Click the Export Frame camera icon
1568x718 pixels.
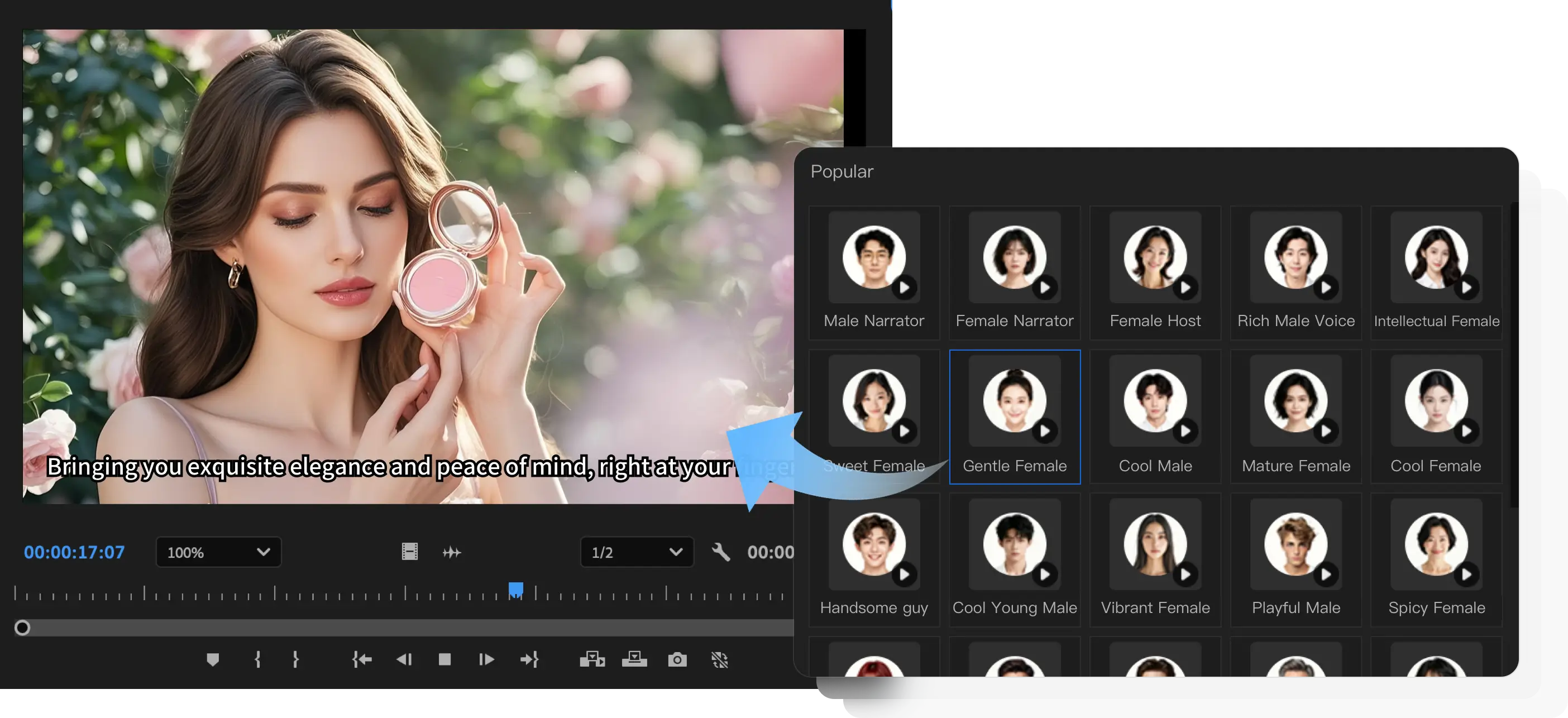point(677,659)
